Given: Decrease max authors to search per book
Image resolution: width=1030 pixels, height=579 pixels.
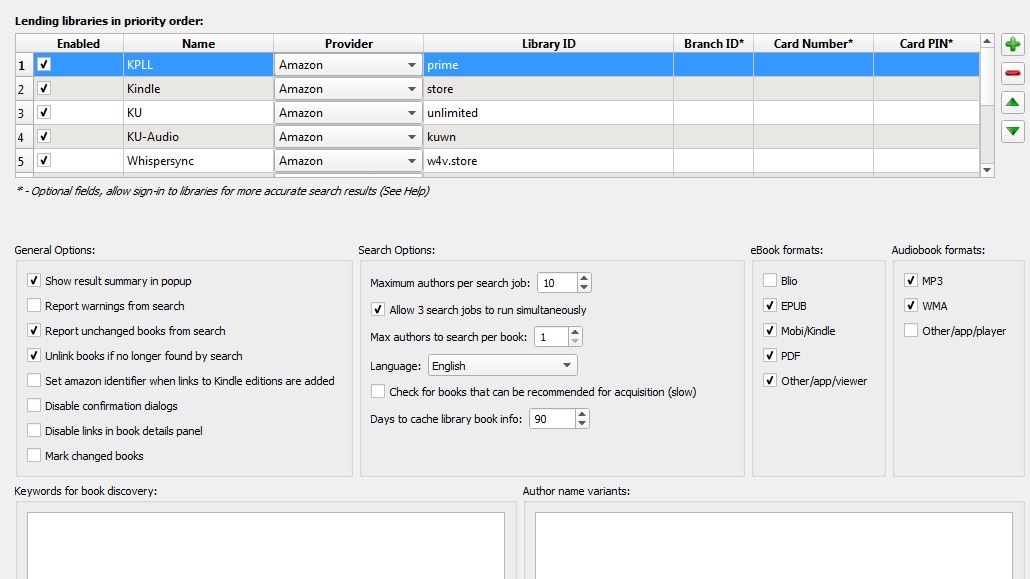Looking at the screenshot, I should click(x=575, y=341).
